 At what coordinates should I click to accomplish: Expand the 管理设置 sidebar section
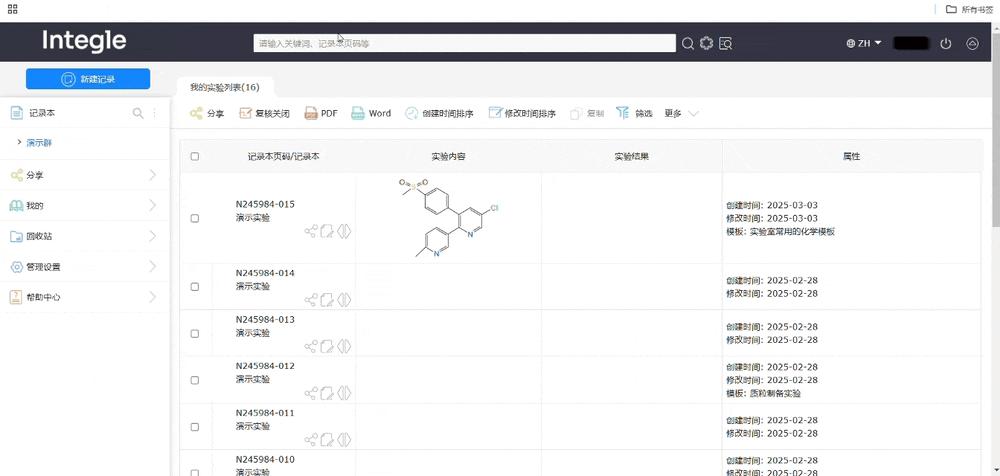152,267
